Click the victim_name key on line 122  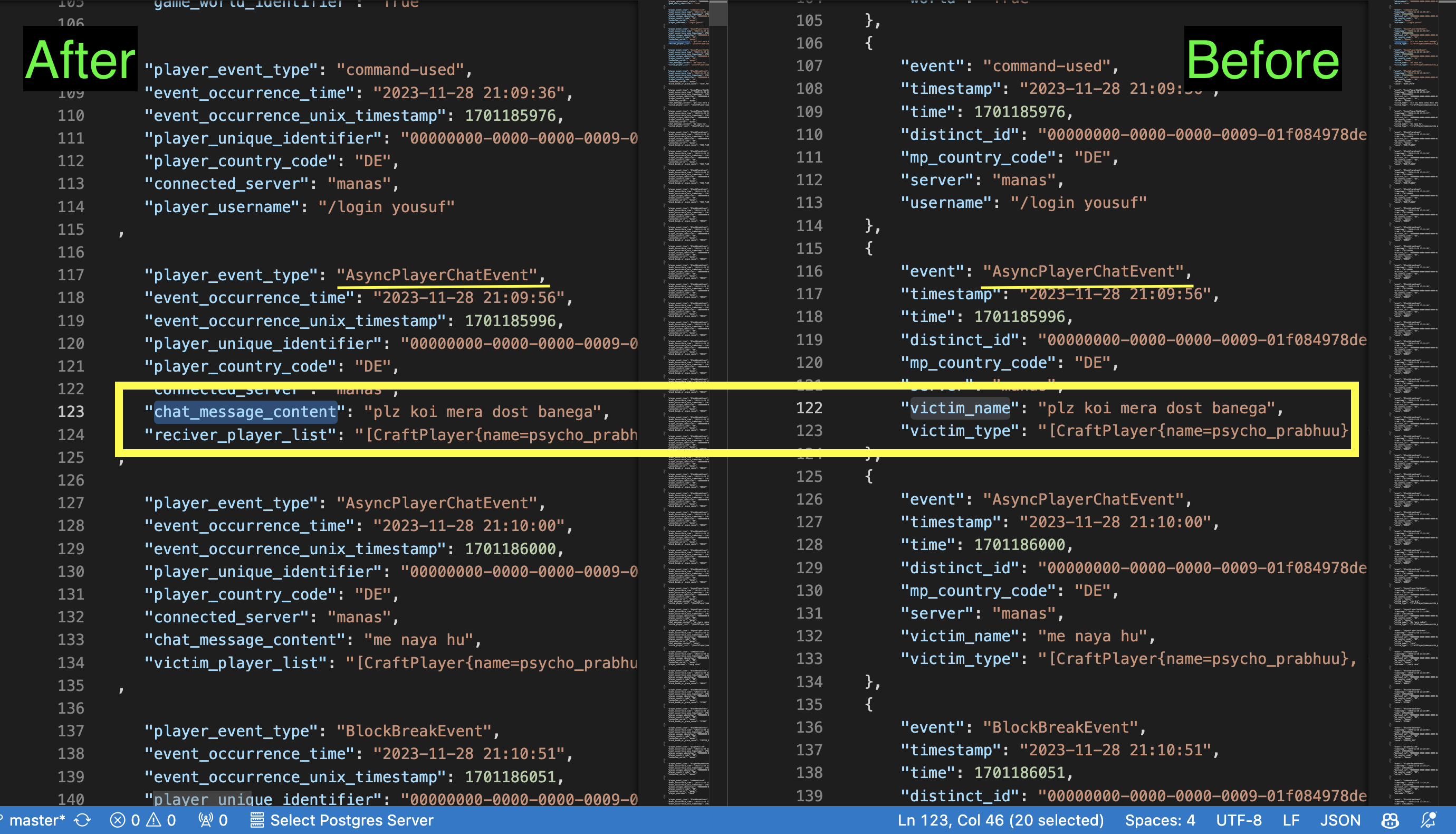tap(960, 408)
